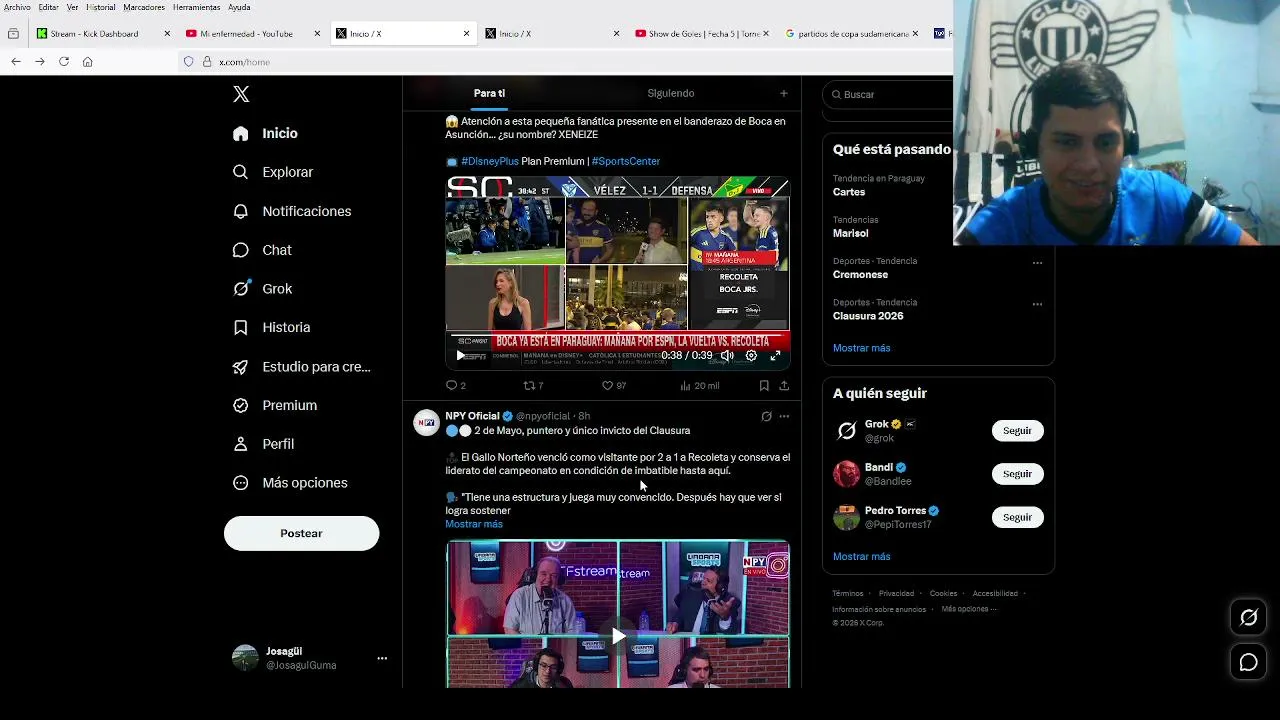
Task: Click the browser home button
Action: pyautogui.click(x=88, y=62)
